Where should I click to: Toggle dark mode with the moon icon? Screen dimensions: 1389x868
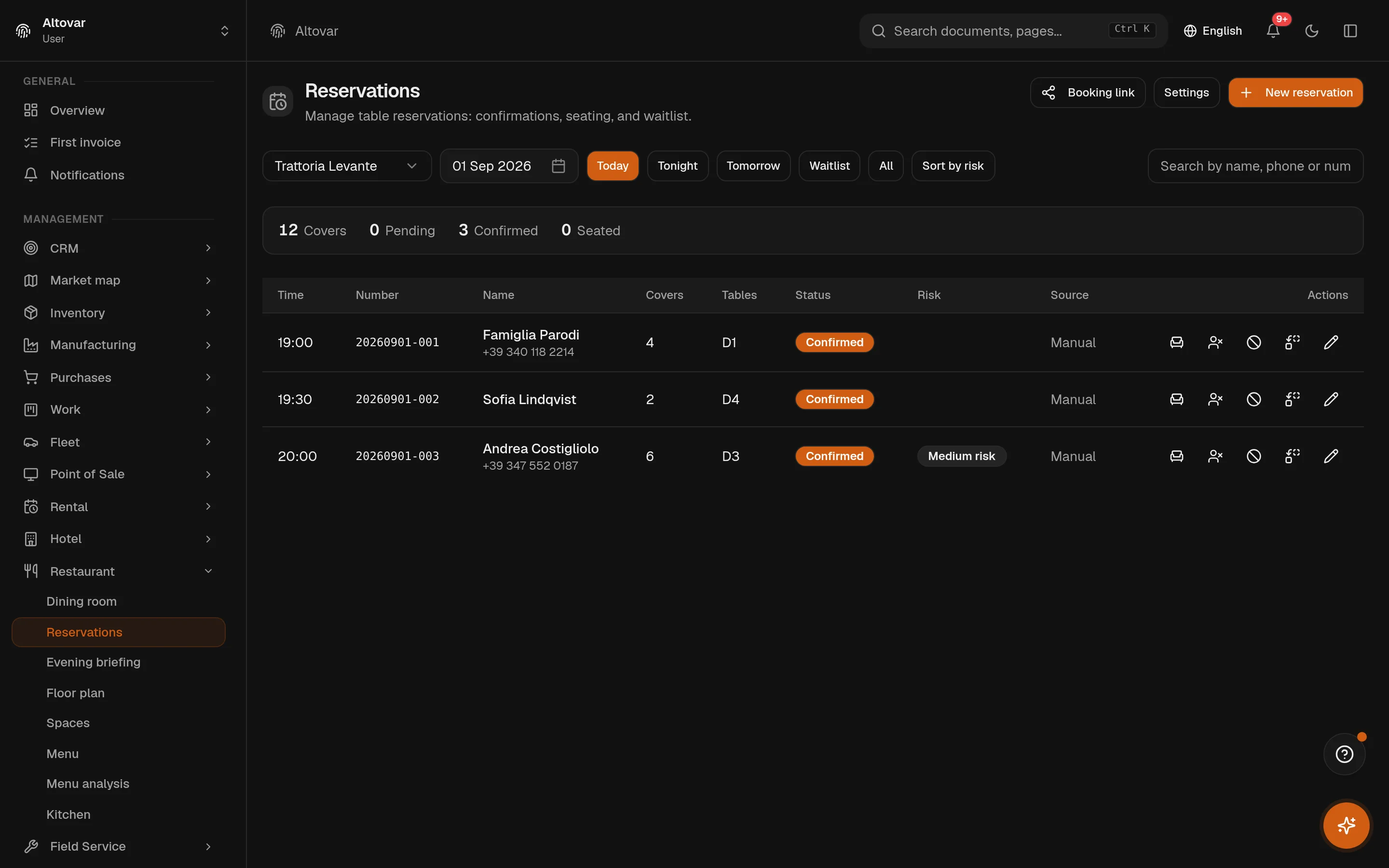[1311, 30]
